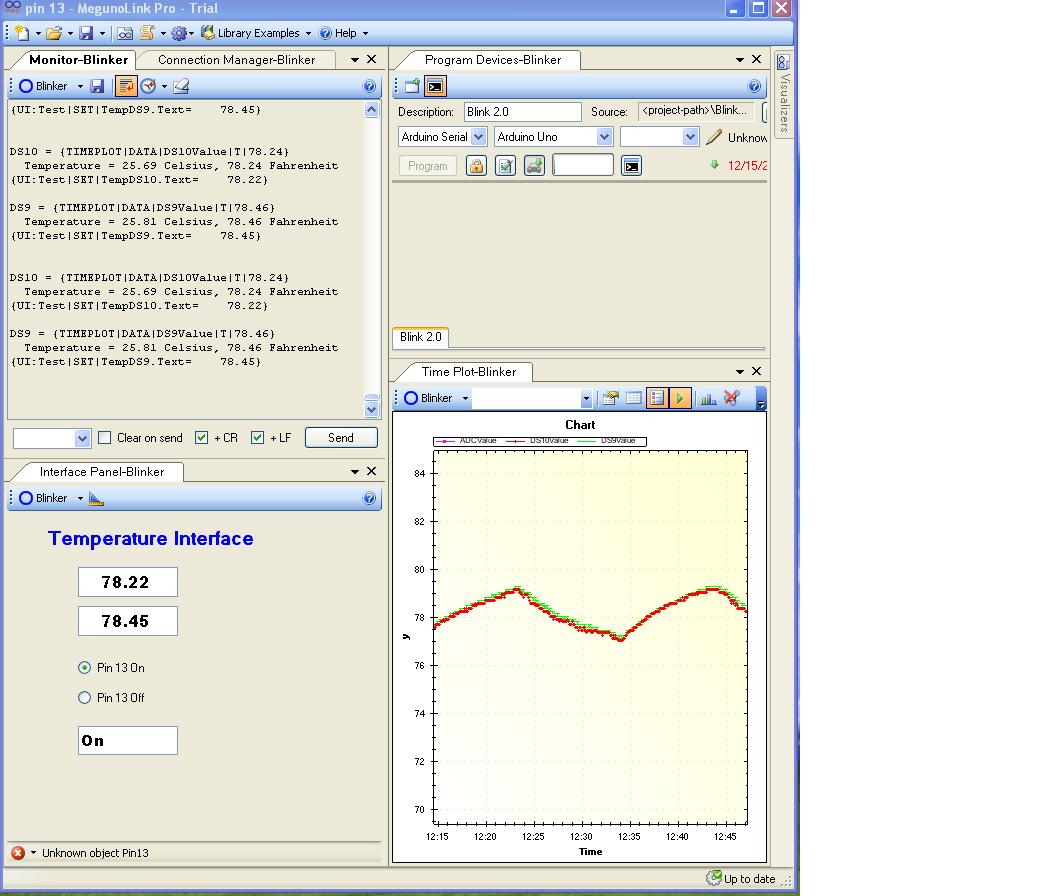The width and height of the screenshot is (1064, 896).
Task: Click the verify sketch icon in Program Devices
Action: click(505, 166)
